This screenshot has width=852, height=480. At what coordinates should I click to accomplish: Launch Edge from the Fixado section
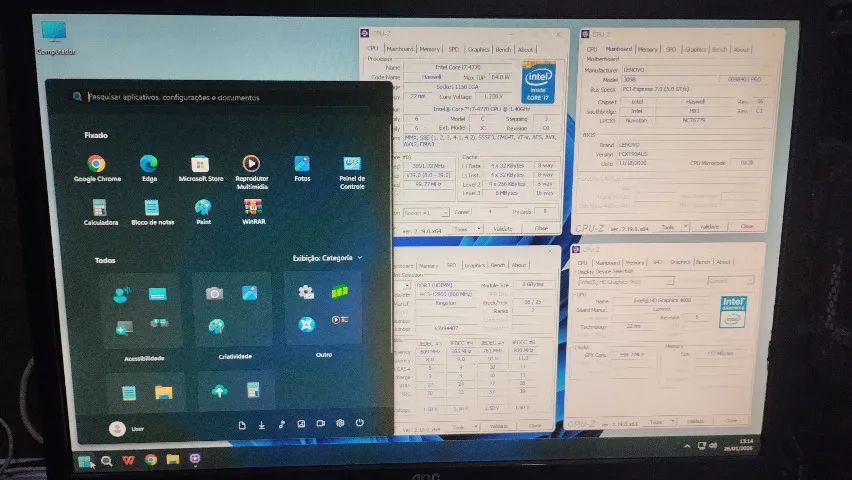pos(148,168)
